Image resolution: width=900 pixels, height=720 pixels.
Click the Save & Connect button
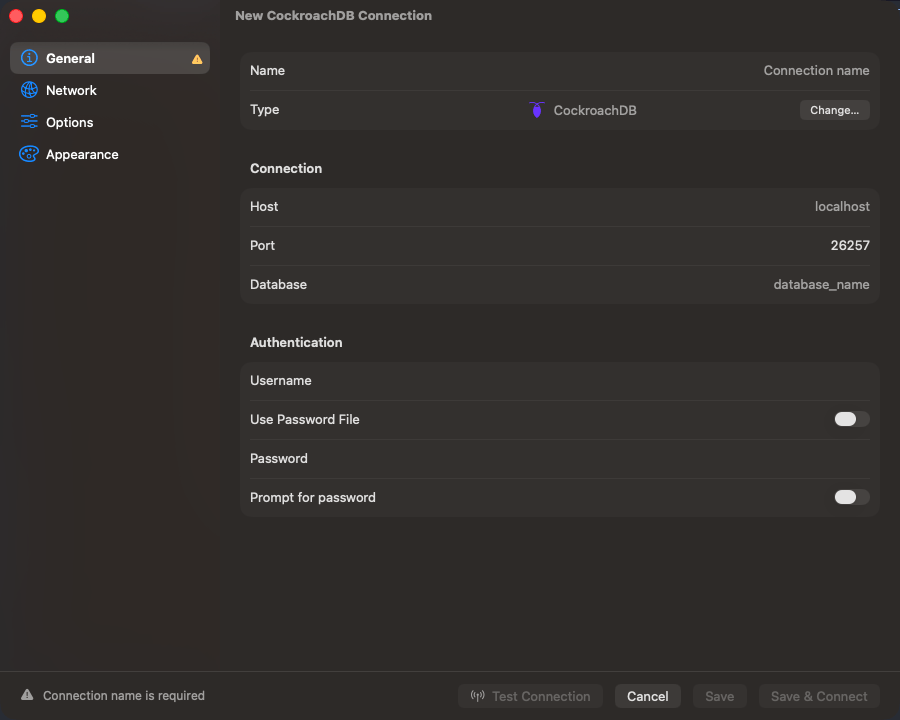pyautogui.click(x=819, y=696)
